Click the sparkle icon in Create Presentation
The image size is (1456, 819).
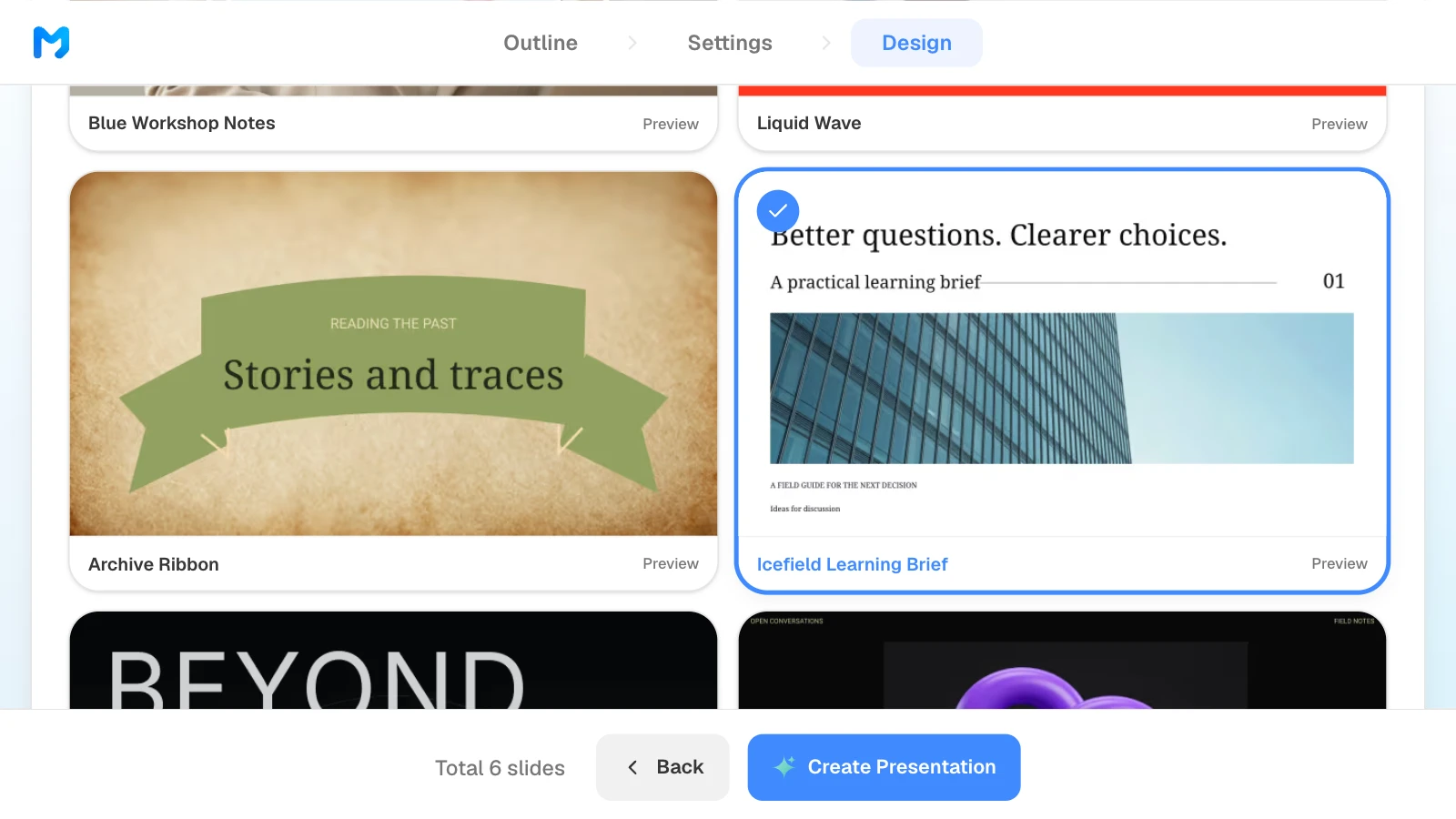click(784, 767)
